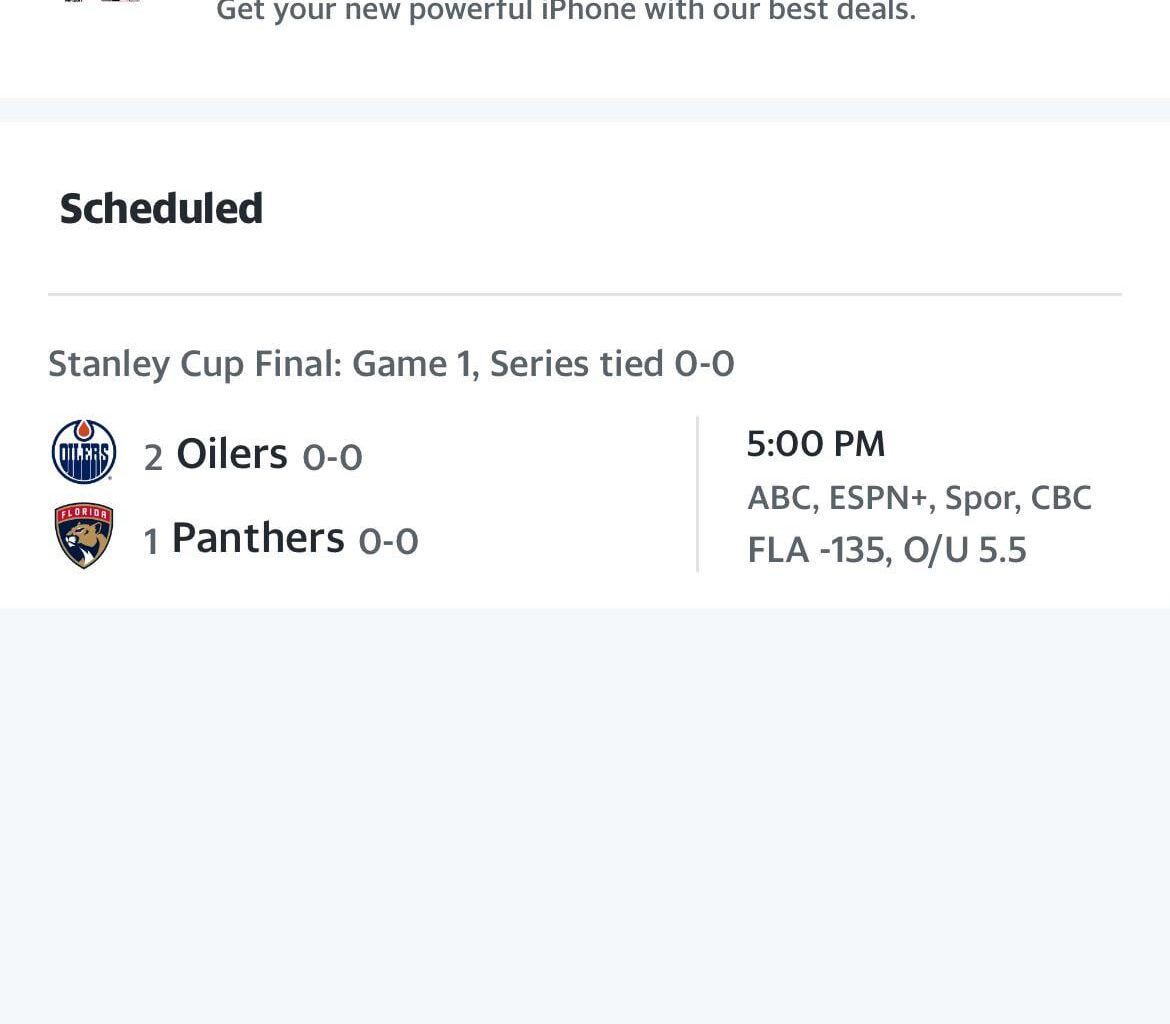Click the FLA -135 betting odds
Image resolution: width=1170 pixels, height=1024 pixels.
click(808, 549)
